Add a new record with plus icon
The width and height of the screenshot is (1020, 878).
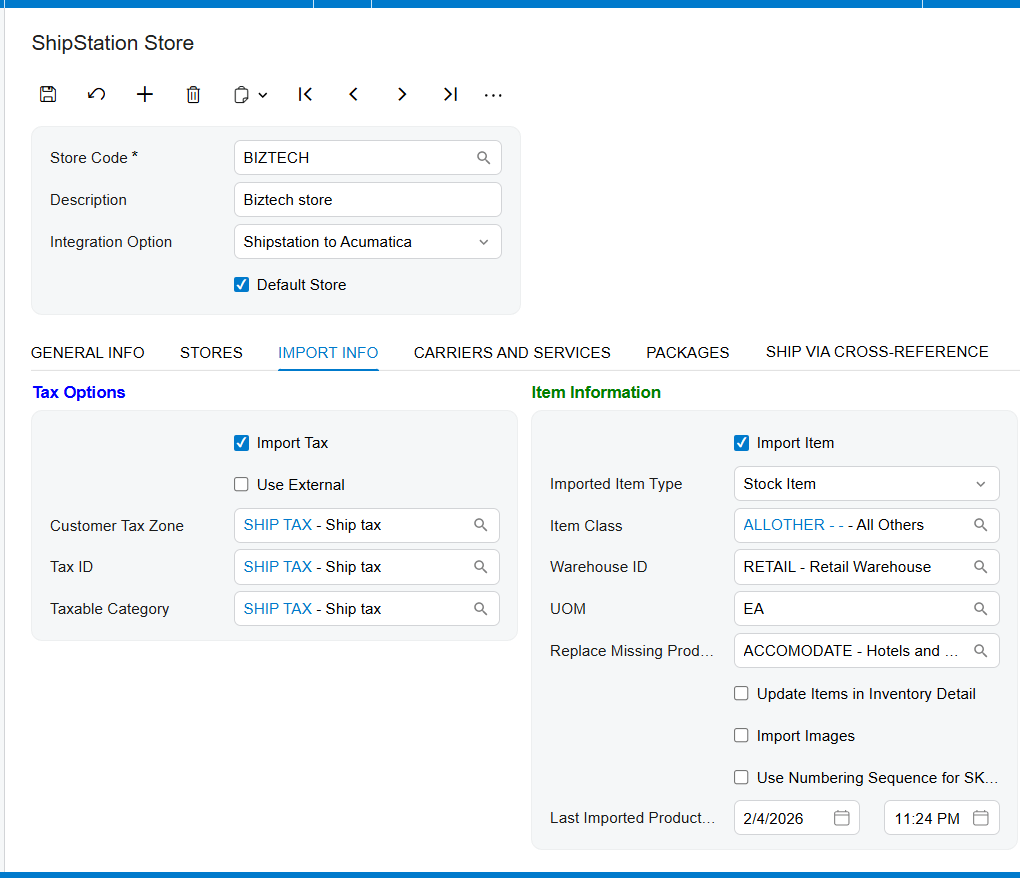pyautogui.click(x=144, y=94)
